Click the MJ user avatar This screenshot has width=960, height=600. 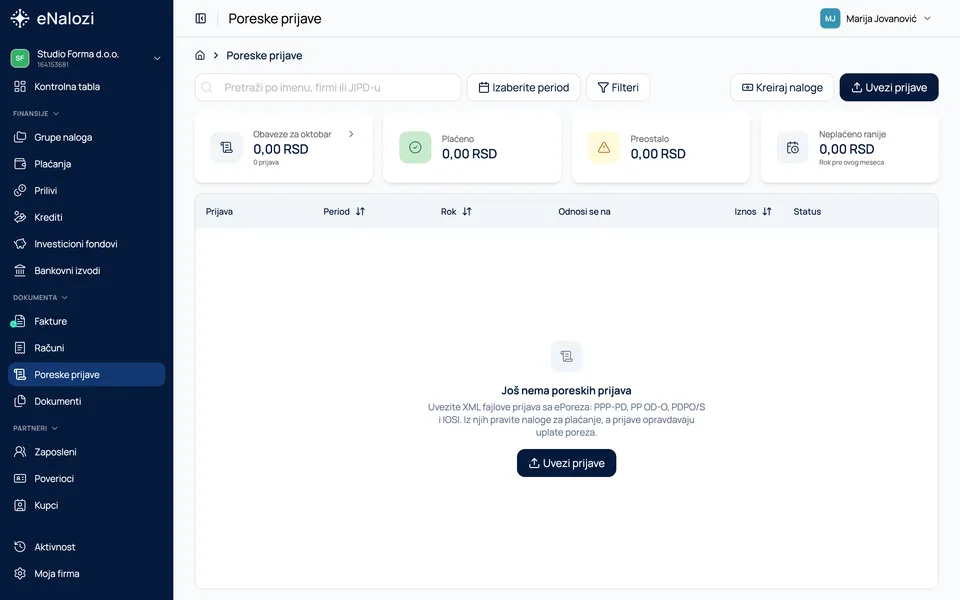click(x=830, y=18)
